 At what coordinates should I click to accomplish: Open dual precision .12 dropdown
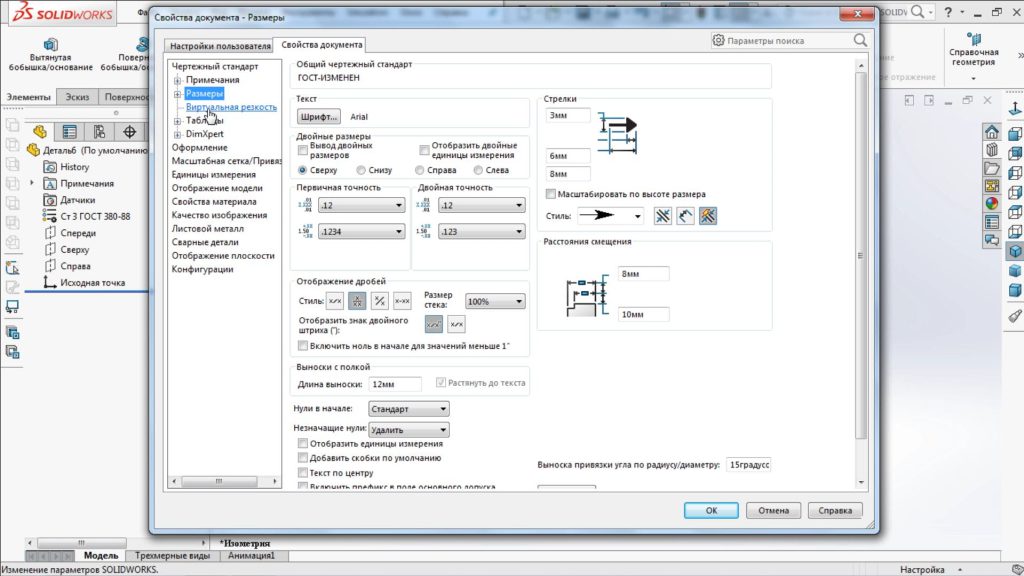click(481, 205)
